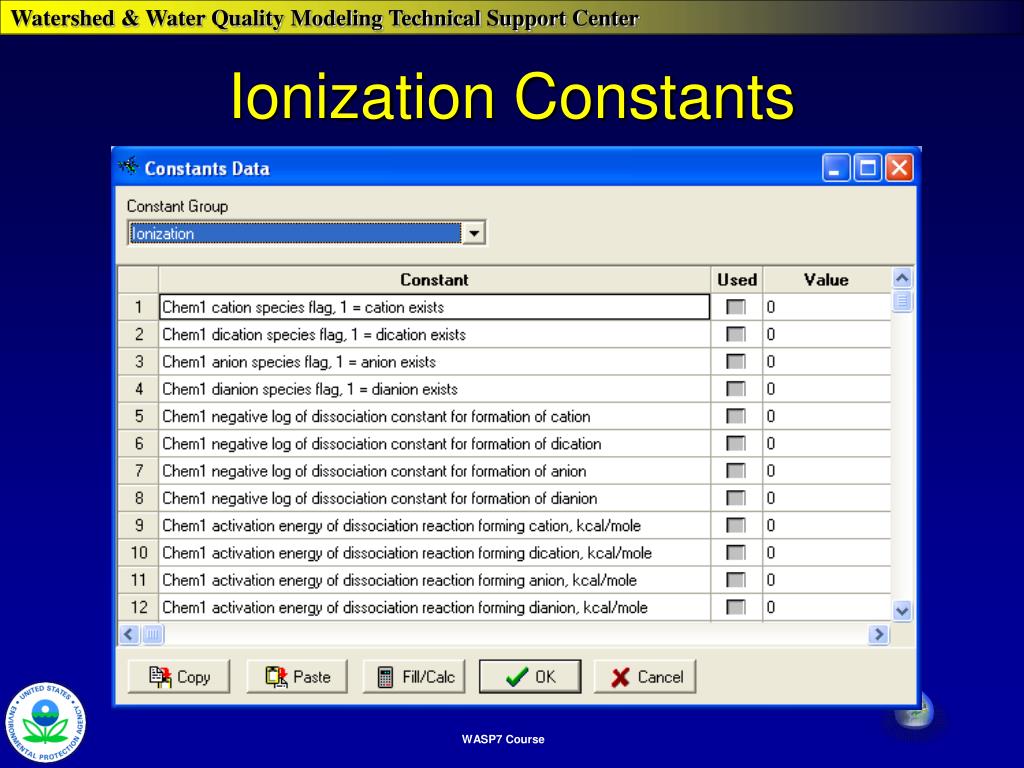Select 'dissociation constant for formation of anion' text

coord(449,471)
